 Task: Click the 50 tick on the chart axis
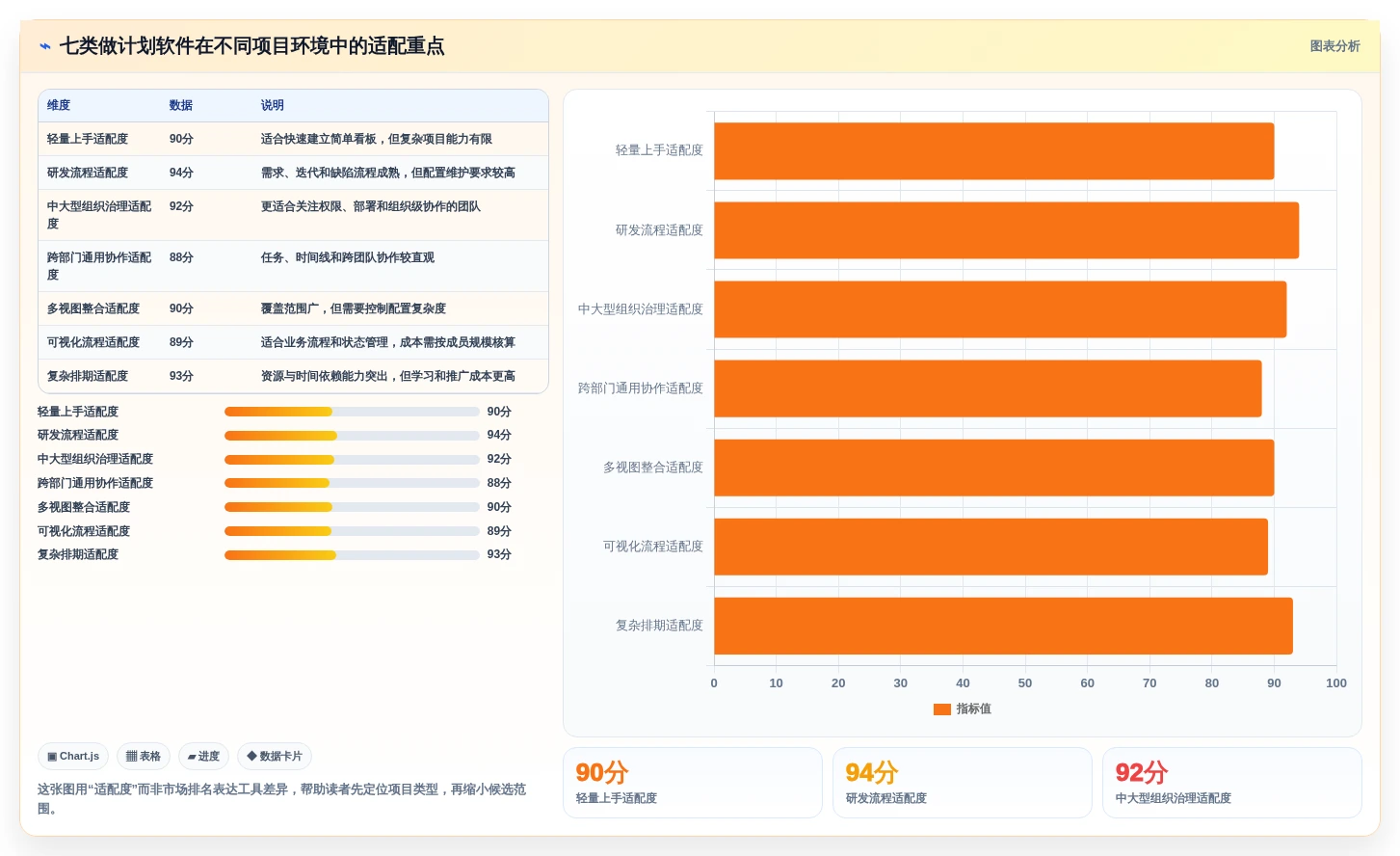[1025, 683]
